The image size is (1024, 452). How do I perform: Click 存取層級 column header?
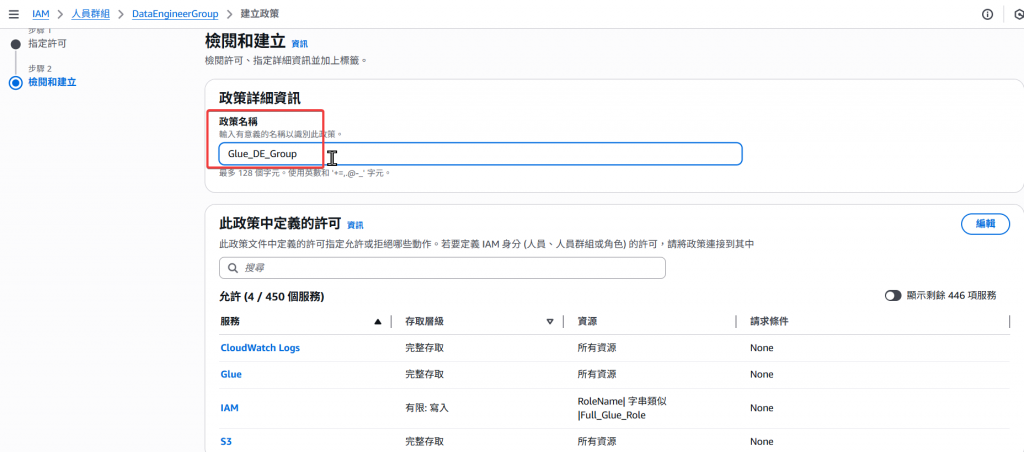pos(425,321)
